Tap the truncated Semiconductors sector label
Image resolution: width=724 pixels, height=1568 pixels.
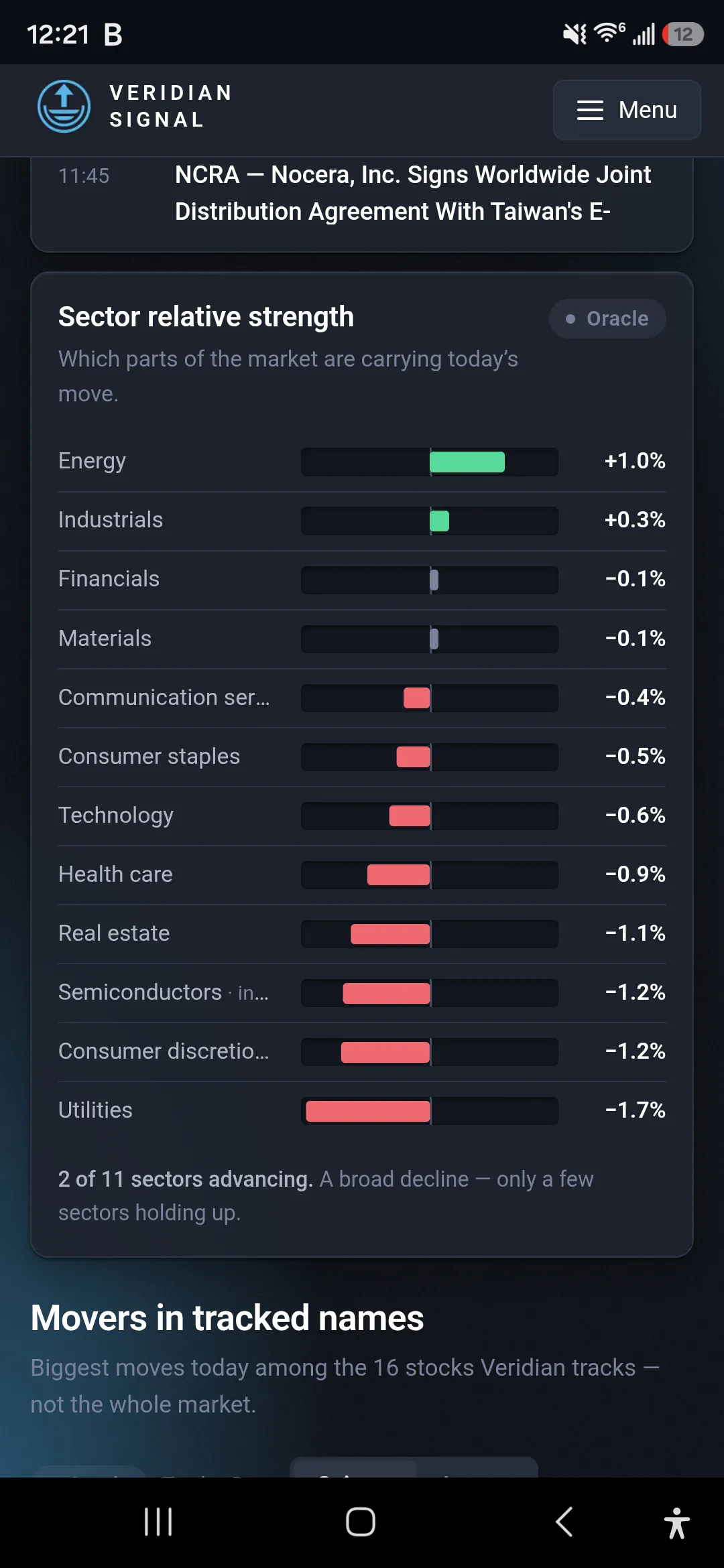(164, 992)
